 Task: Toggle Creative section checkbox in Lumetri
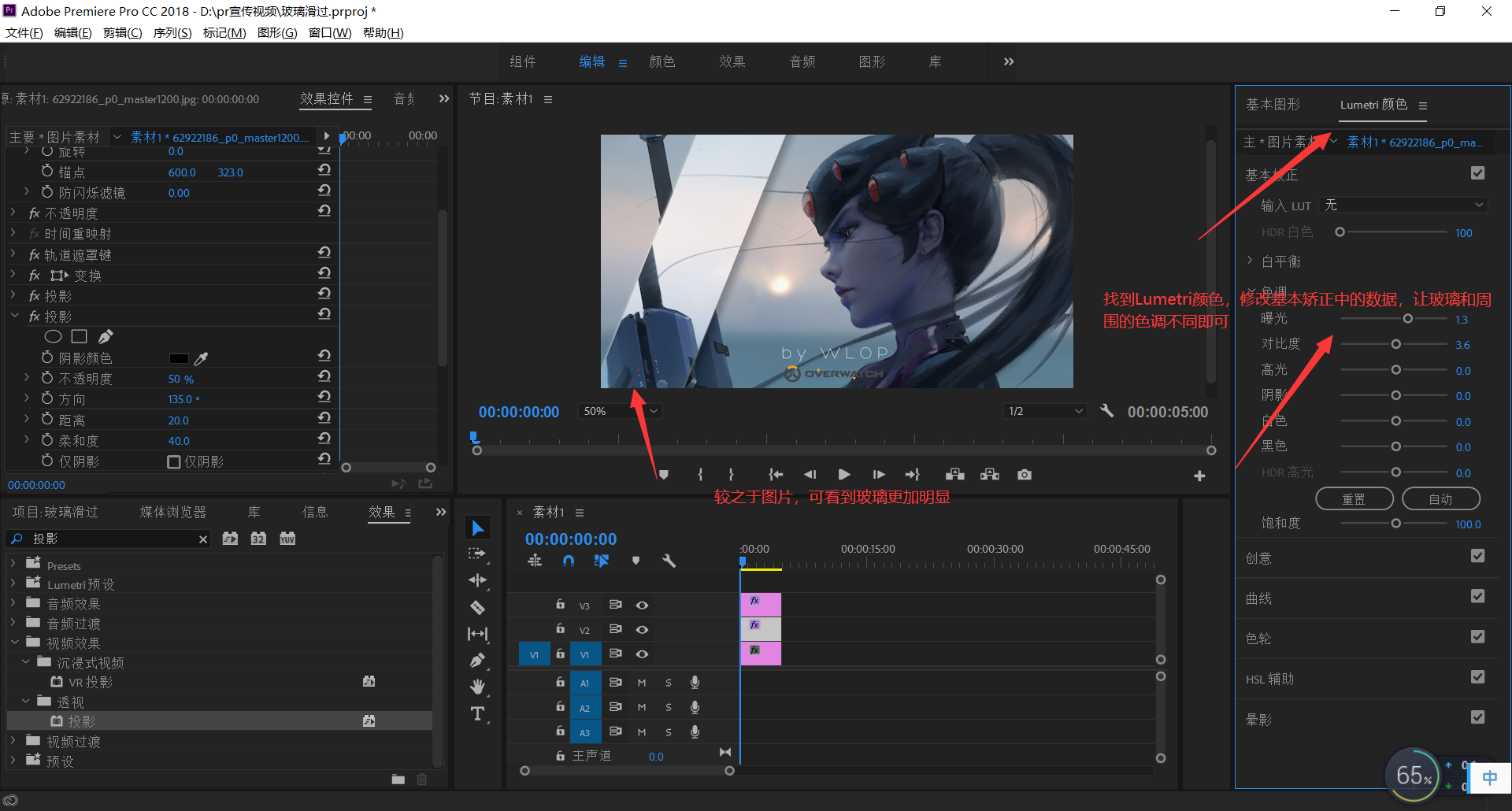1478,556
